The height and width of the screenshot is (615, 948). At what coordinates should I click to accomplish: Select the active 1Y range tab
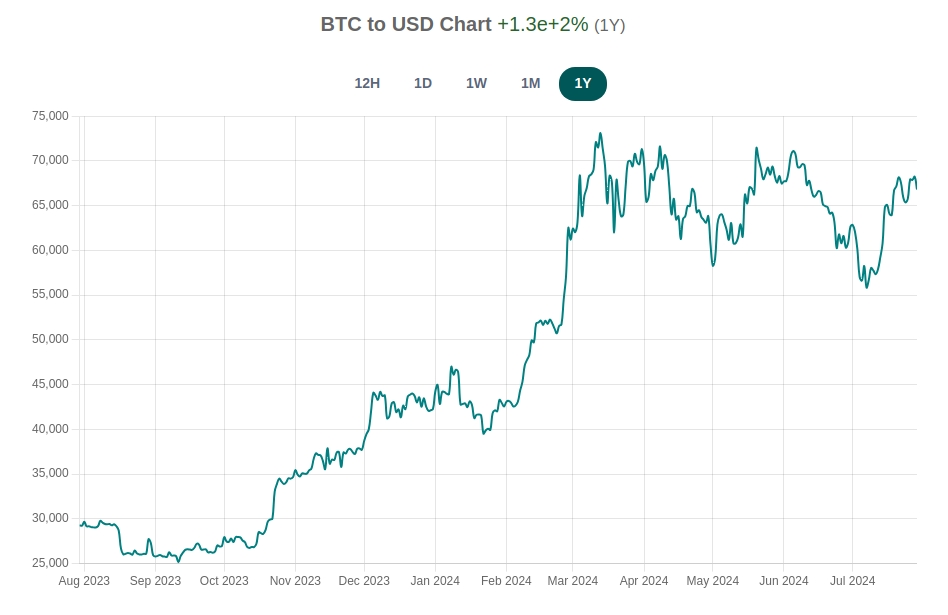583,84
